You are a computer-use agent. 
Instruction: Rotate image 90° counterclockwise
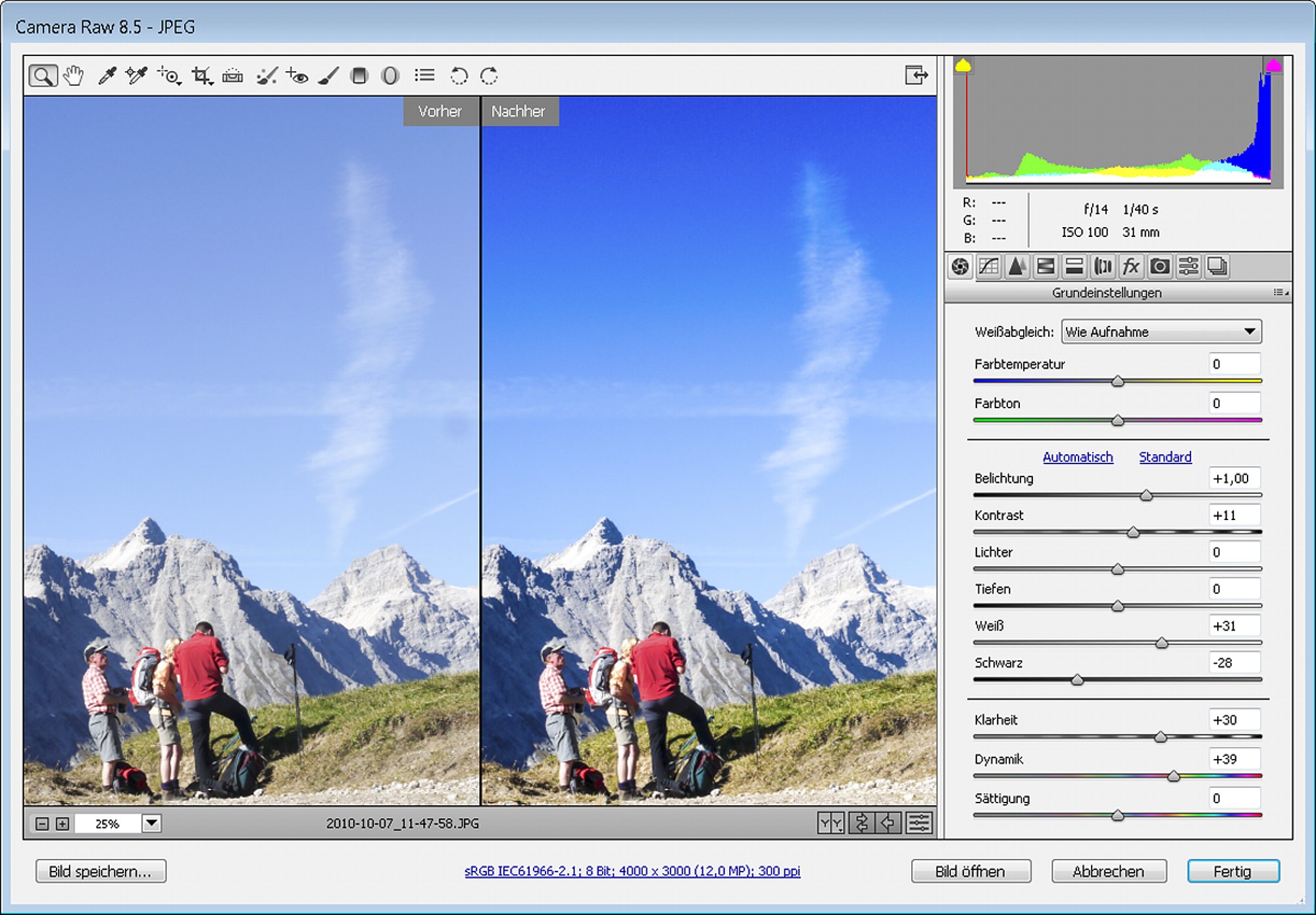(x=459, y=76)
